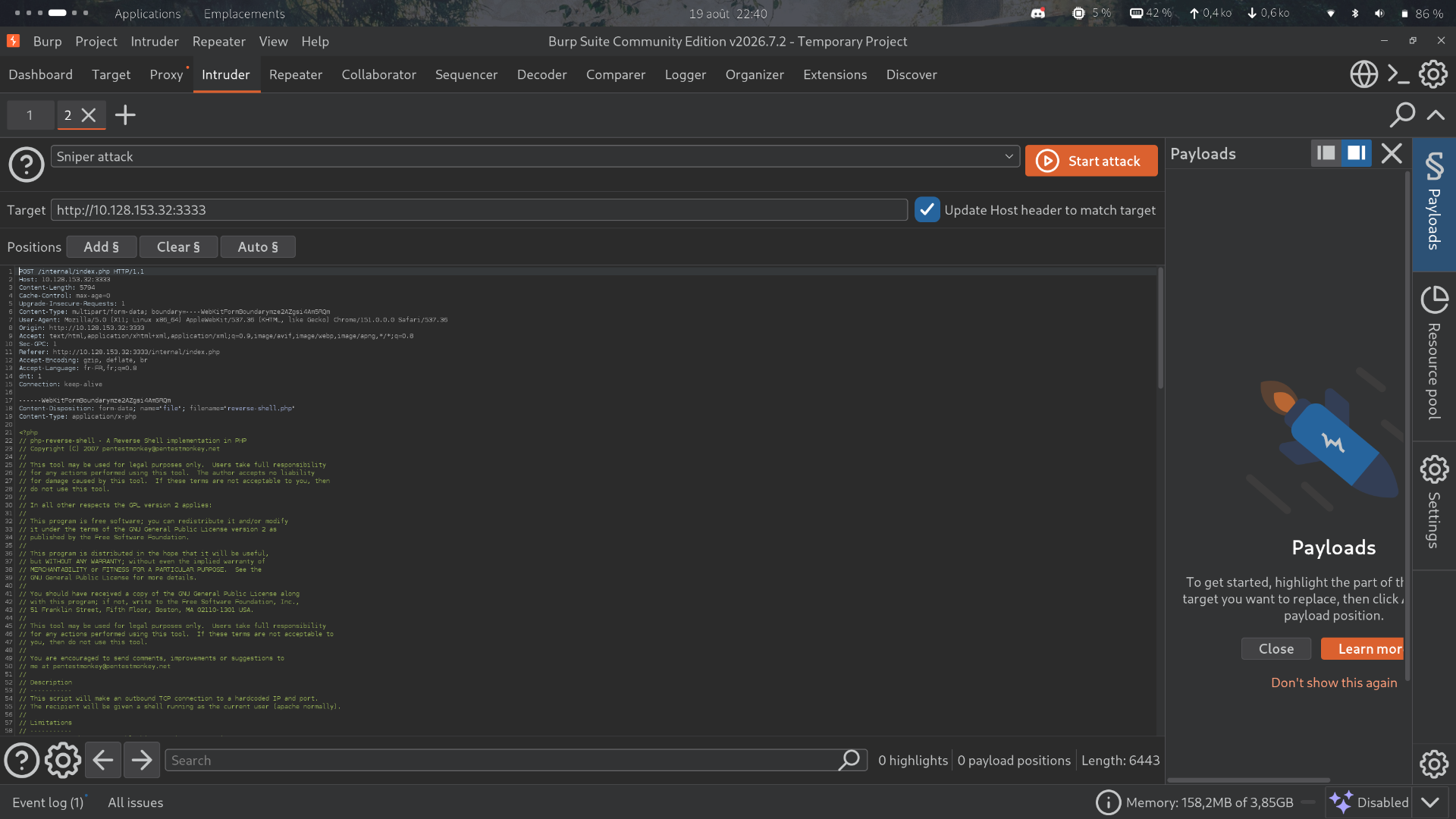Screen dimensions: 1456x819
Task: Switch to the Repeater tool tab
Action: [x=296, y=74]
